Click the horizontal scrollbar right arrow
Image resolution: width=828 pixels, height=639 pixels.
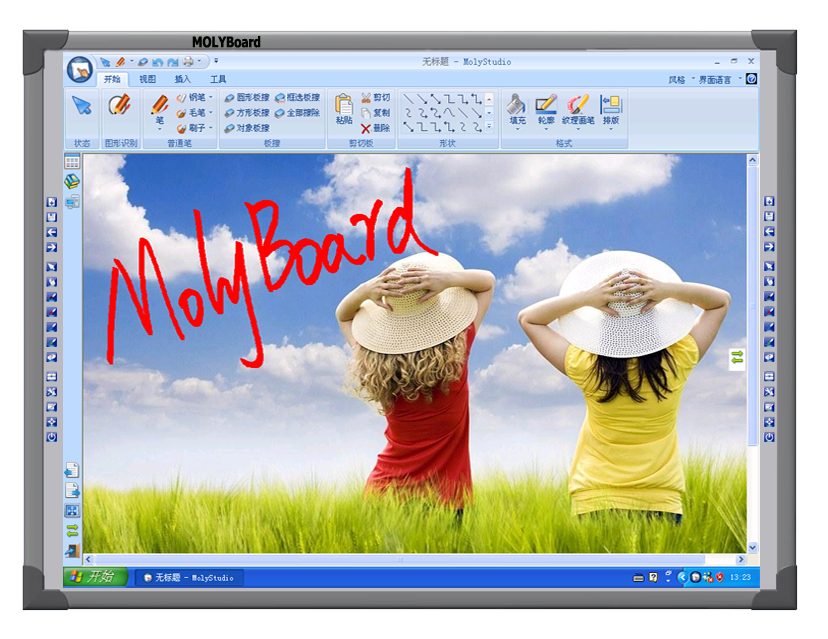click(741, 559)
